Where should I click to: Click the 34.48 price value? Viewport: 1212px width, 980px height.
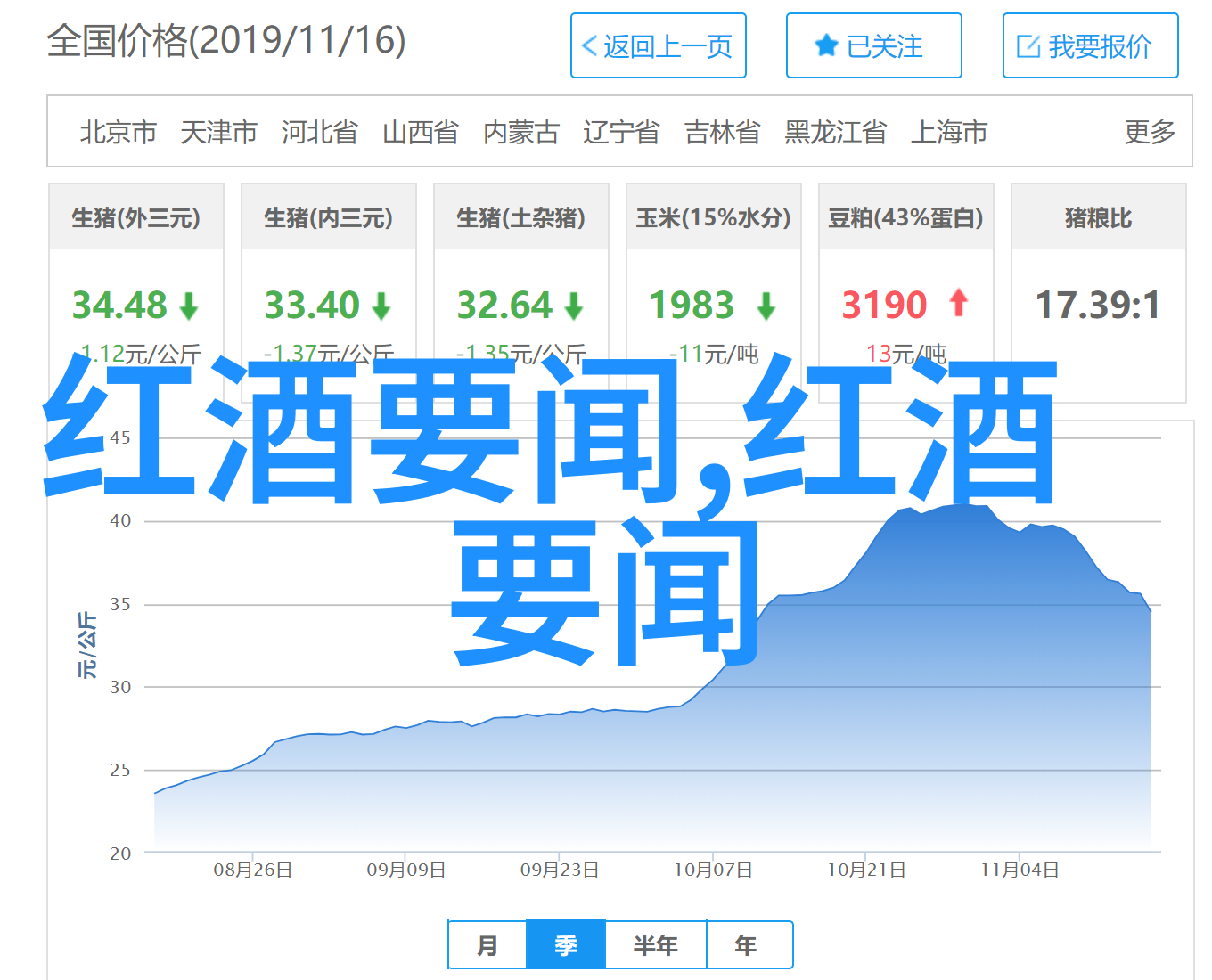tap(119, 306)
